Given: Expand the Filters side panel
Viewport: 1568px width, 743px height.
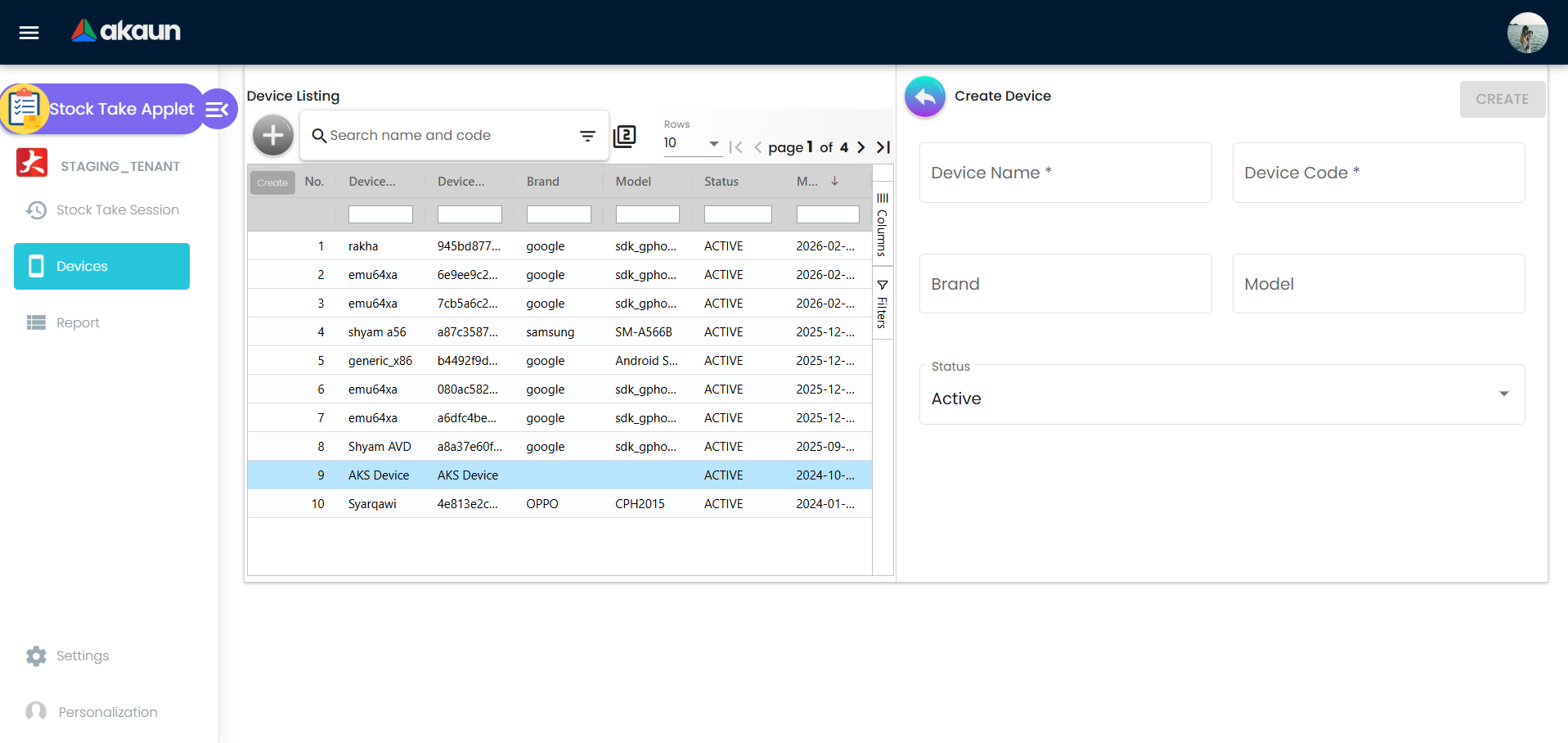Looking at the screenshot, I should tap(882, 303).
